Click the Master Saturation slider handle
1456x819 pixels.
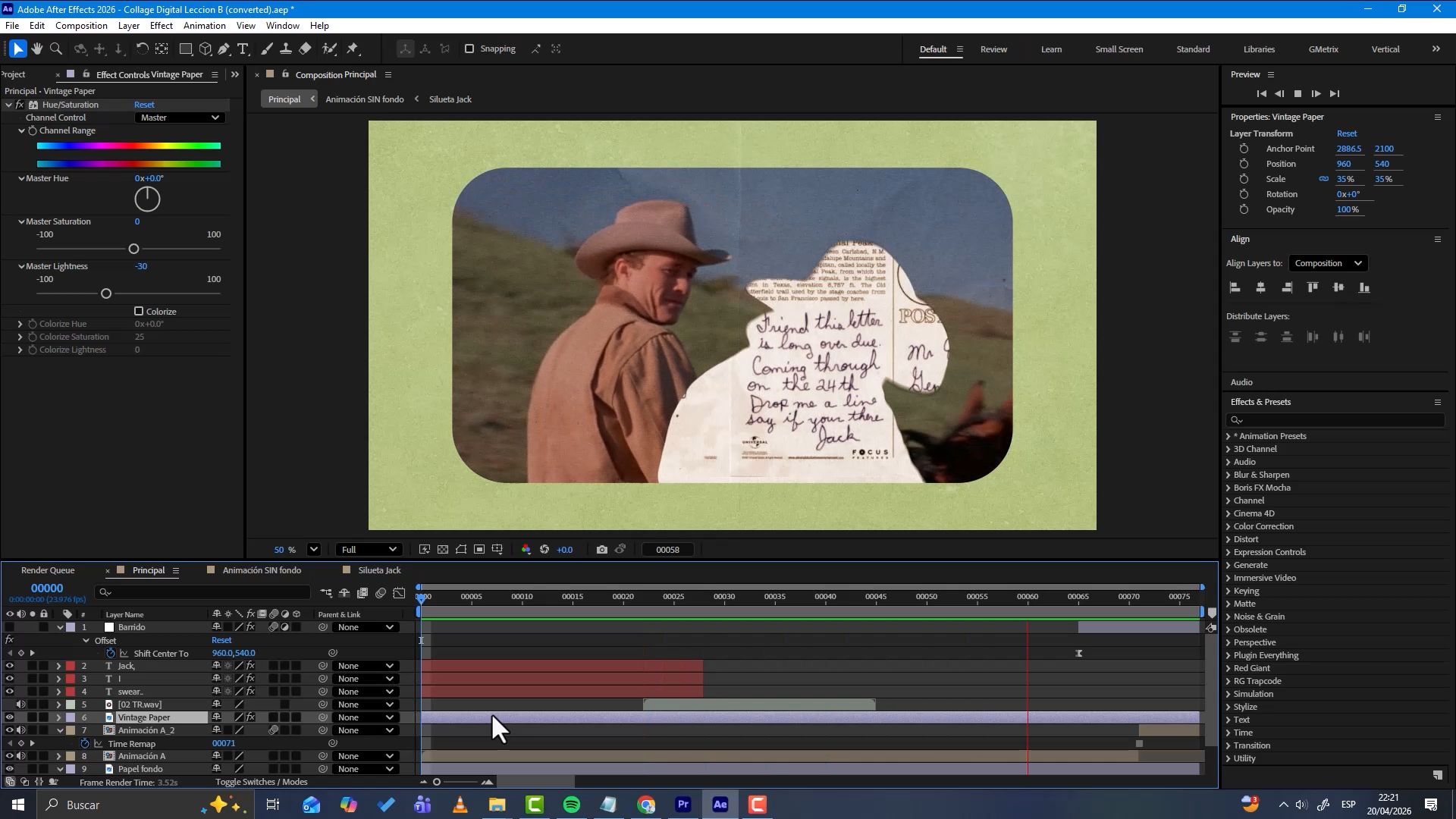click(x=133, y=249)
